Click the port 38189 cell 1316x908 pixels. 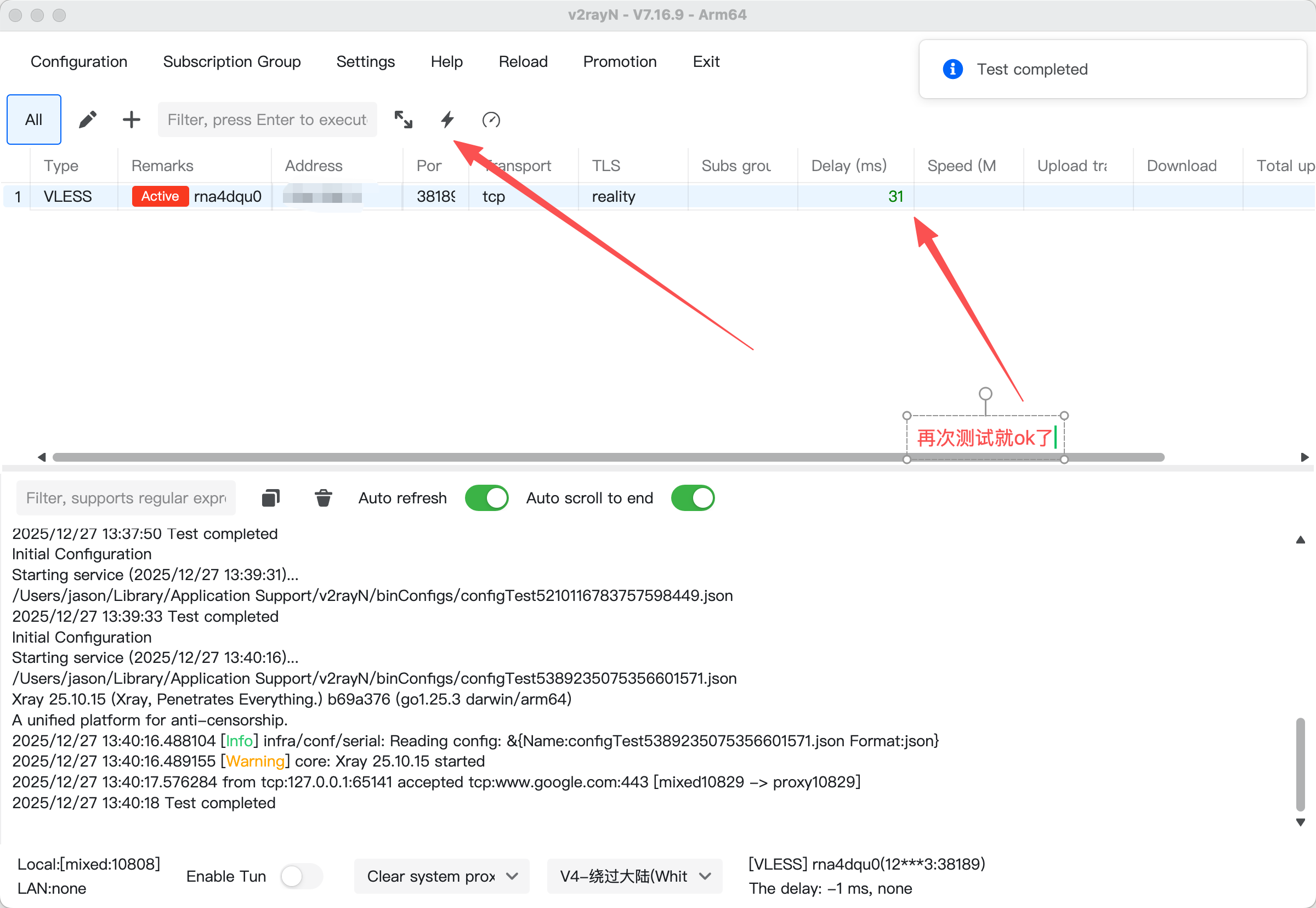[436, 196]
